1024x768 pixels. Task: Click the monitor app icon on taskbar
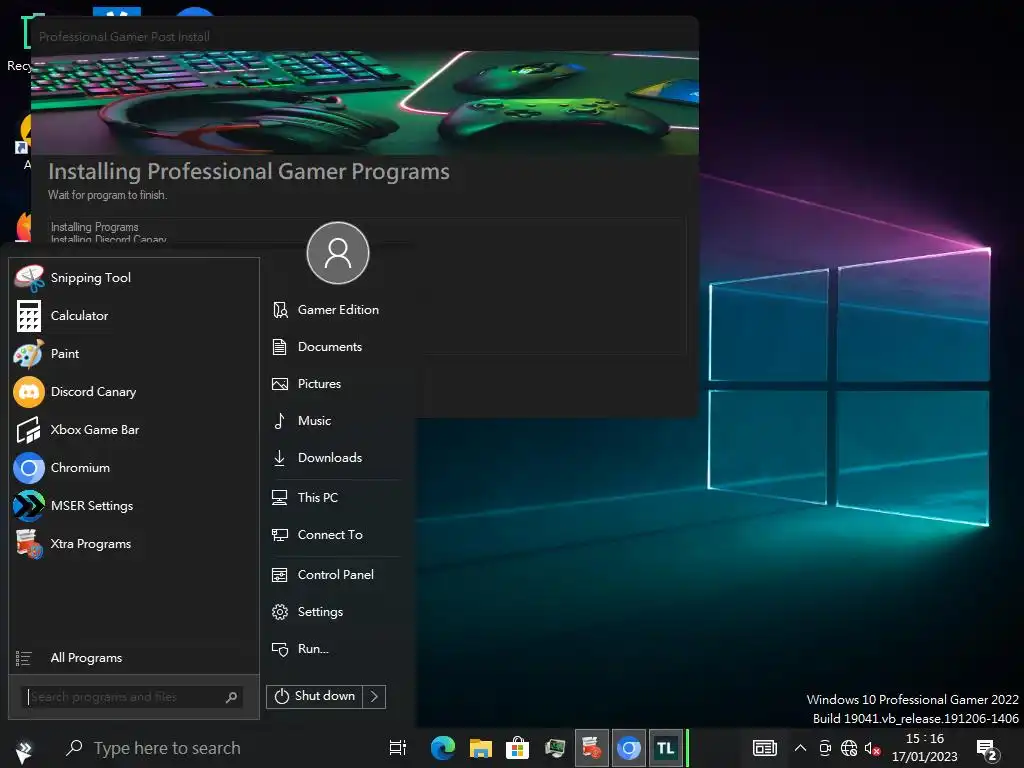pyautogui.click(x=555, y=748)
